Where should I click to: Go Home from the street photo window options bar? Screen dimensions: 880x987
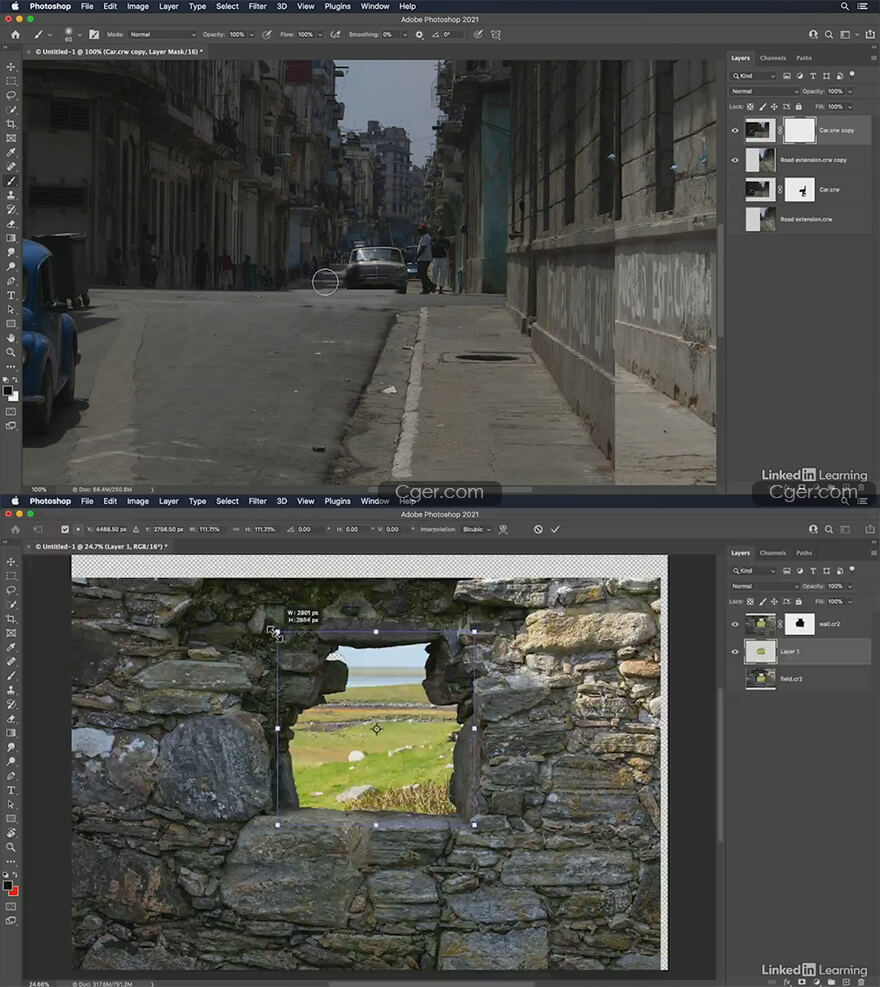click(15, 35)
